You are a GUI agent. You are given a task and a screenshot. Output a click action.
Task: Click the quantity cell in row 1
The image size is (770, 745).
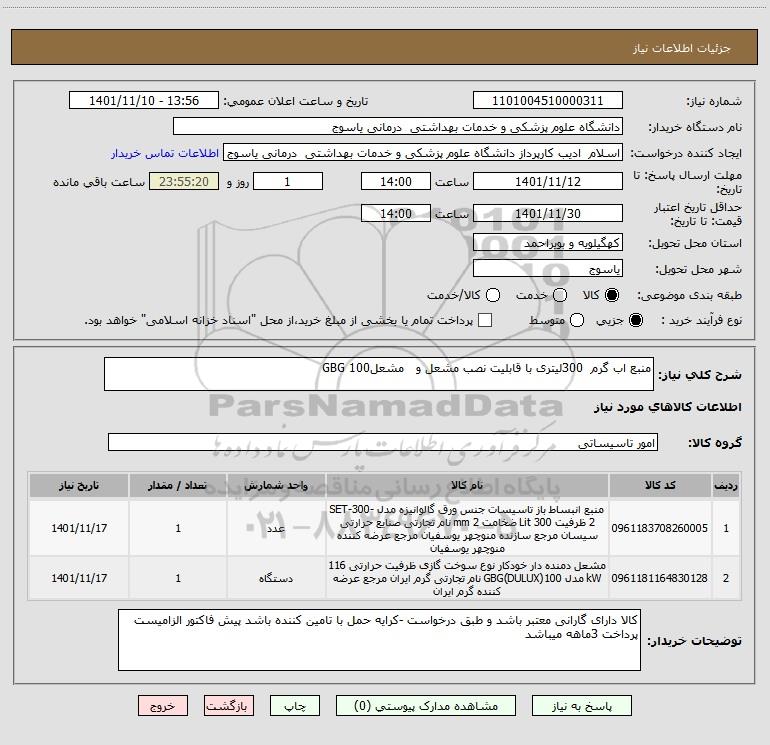(x=178, y=528)
